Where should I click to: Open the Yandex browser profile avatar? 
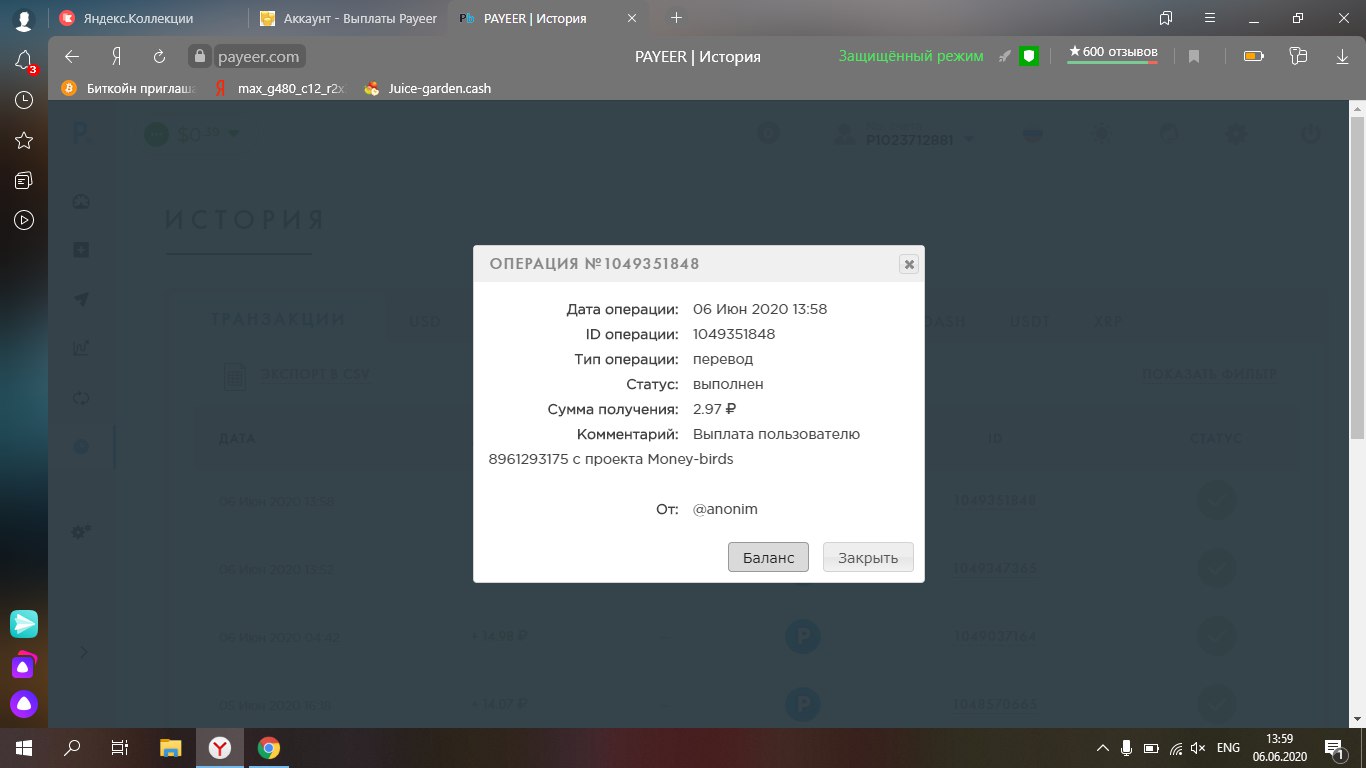point(24,18)
